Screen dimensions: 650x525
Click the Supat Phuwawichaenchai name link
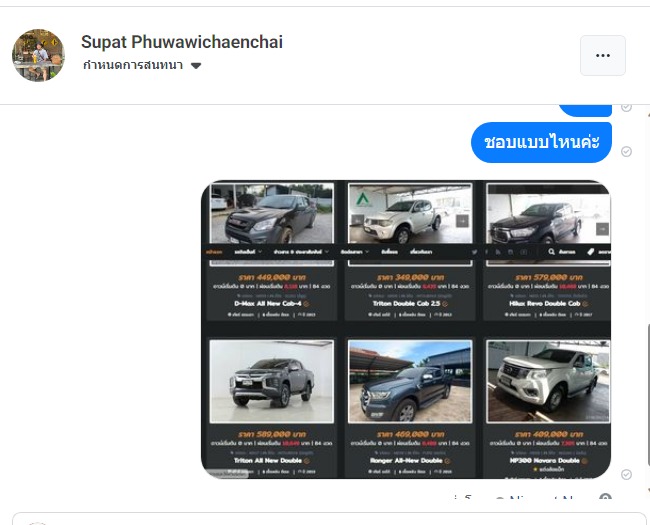(x=182, y=42)
